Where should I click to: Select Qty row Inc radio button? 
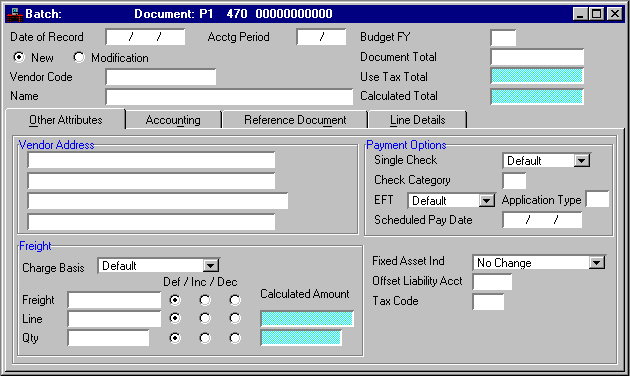click(x=205, y=338)
